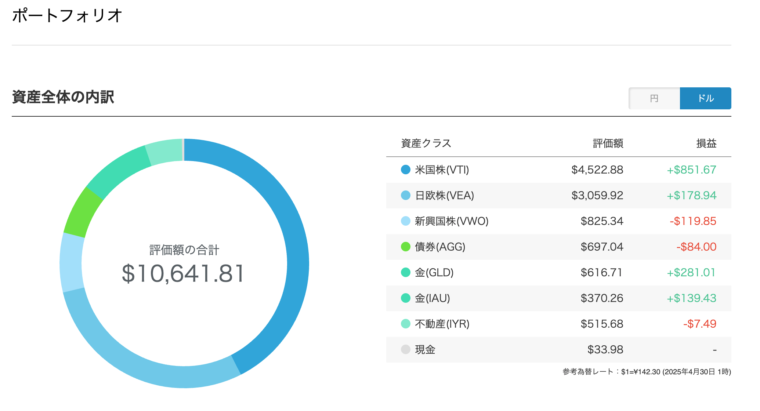Image resolution: width=760 pixels, height=411 pixels.
Task: Click the dot icon next to 日欧株(VEA)
Action: 405,196
